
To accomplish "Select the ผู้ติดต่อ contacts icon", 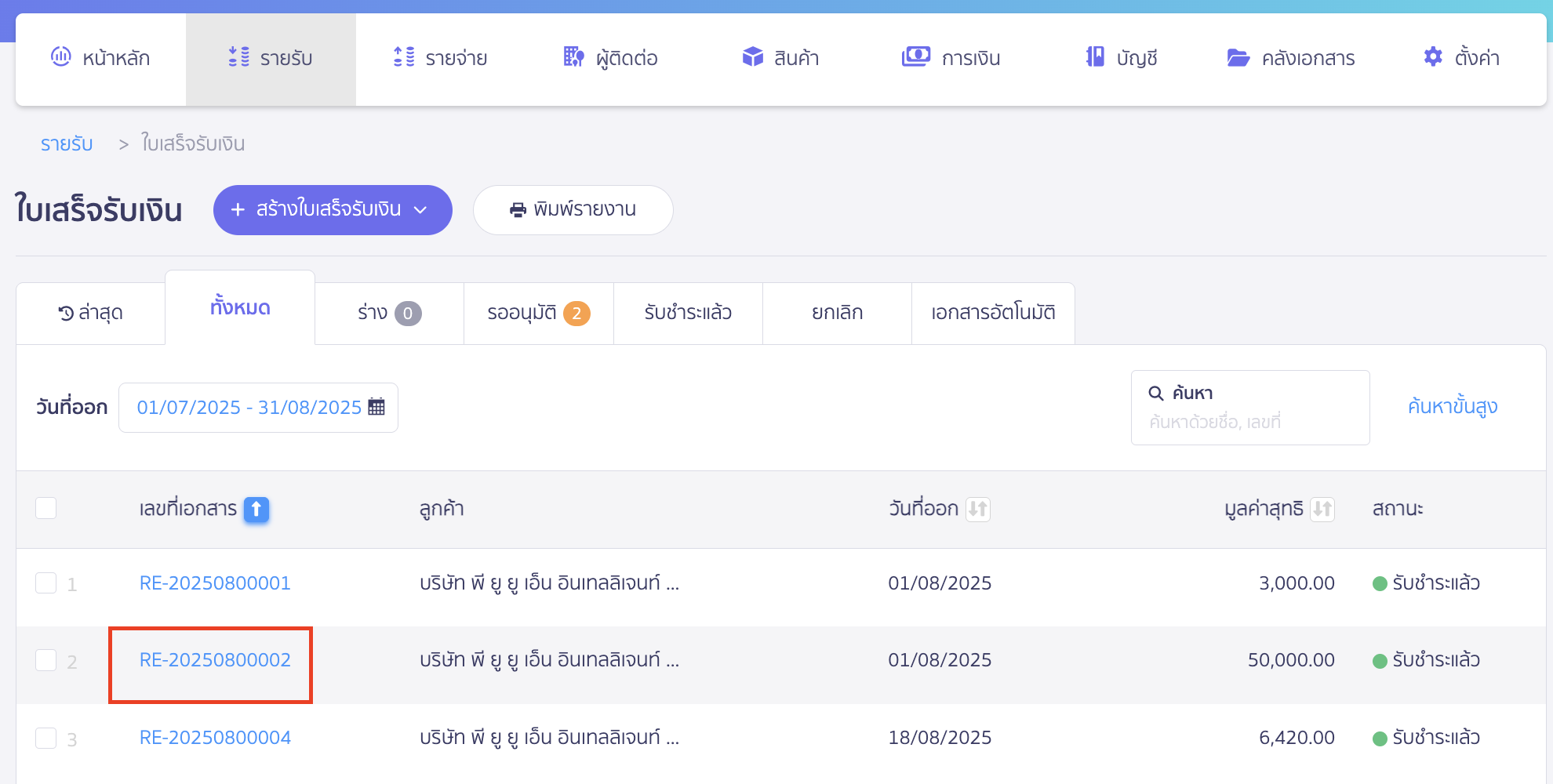I will pos(572,56).
